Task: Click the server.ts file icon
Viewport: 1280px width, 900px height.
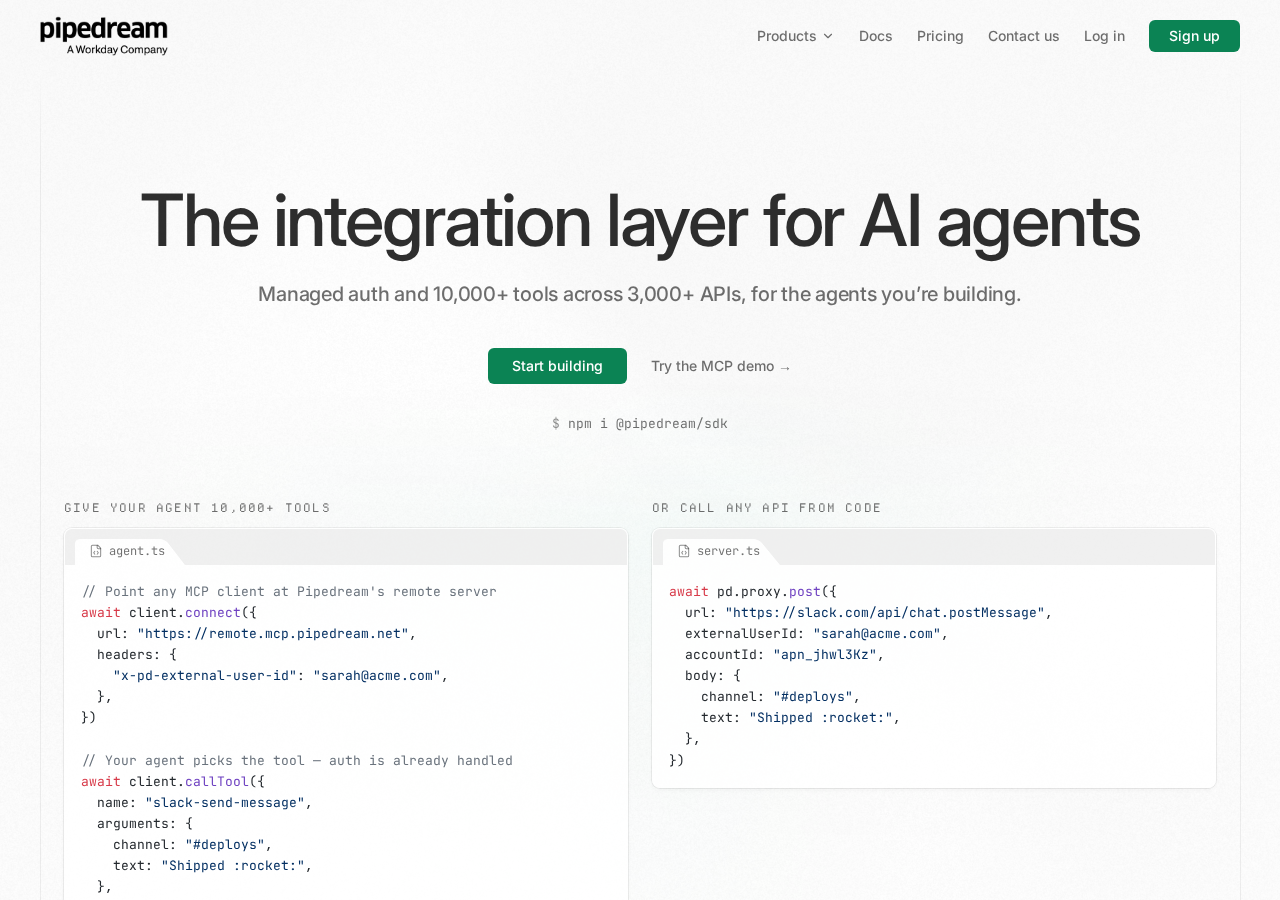Action: click(684, 551)
